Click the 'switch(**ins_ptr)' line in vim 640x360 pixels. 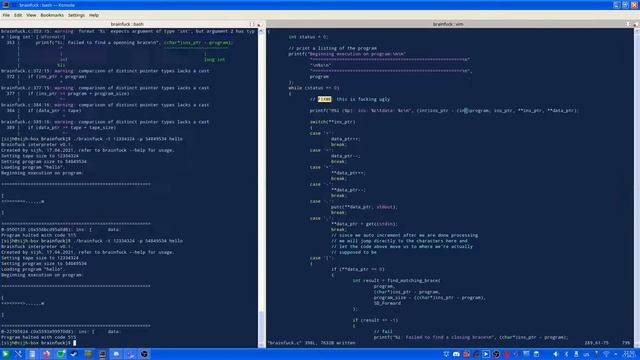tap(332, 122)
